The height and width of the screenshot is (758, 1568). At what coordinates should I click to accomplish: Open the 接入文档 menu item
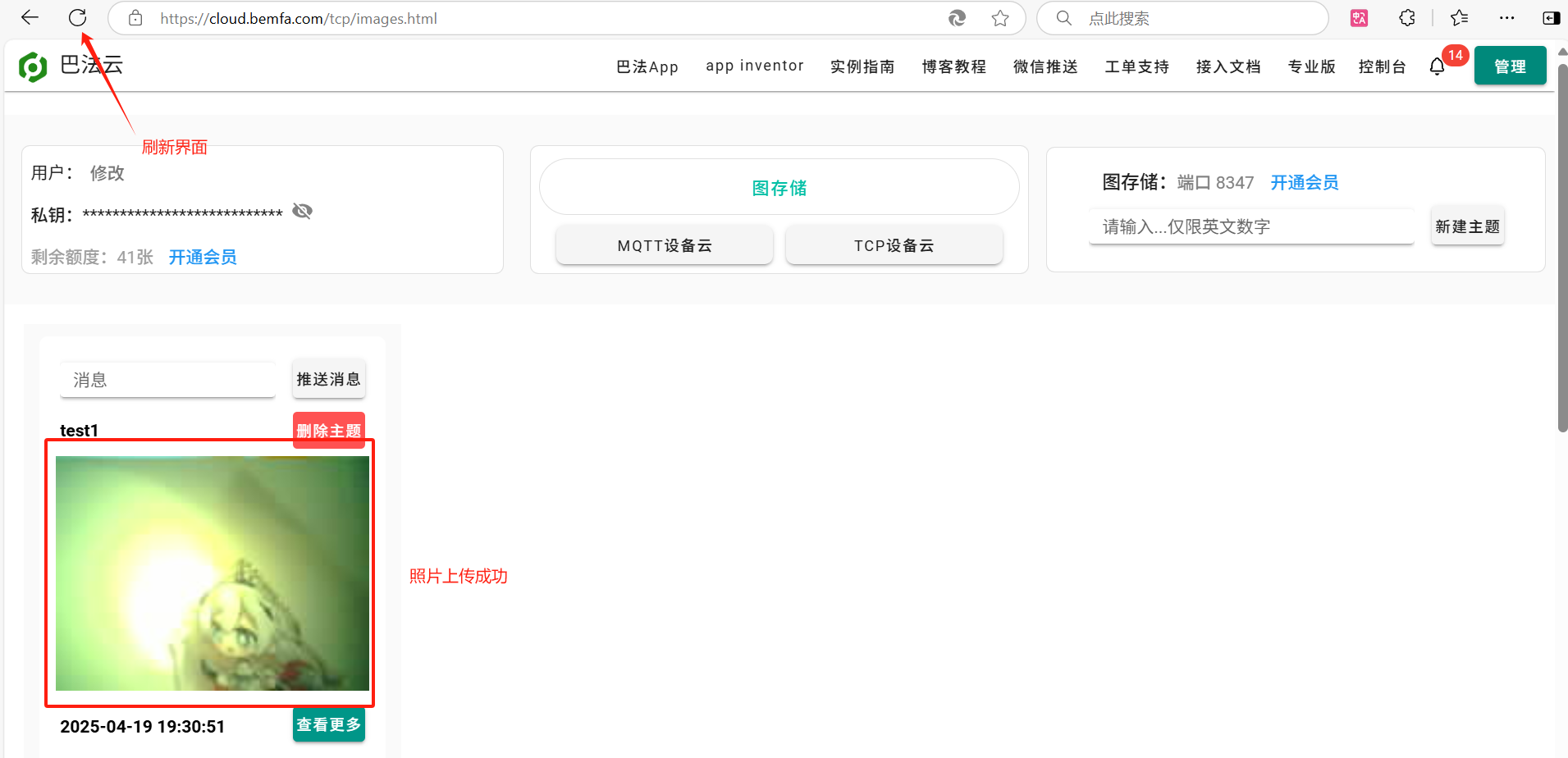pyautogui.click(x=1228, y=66)
